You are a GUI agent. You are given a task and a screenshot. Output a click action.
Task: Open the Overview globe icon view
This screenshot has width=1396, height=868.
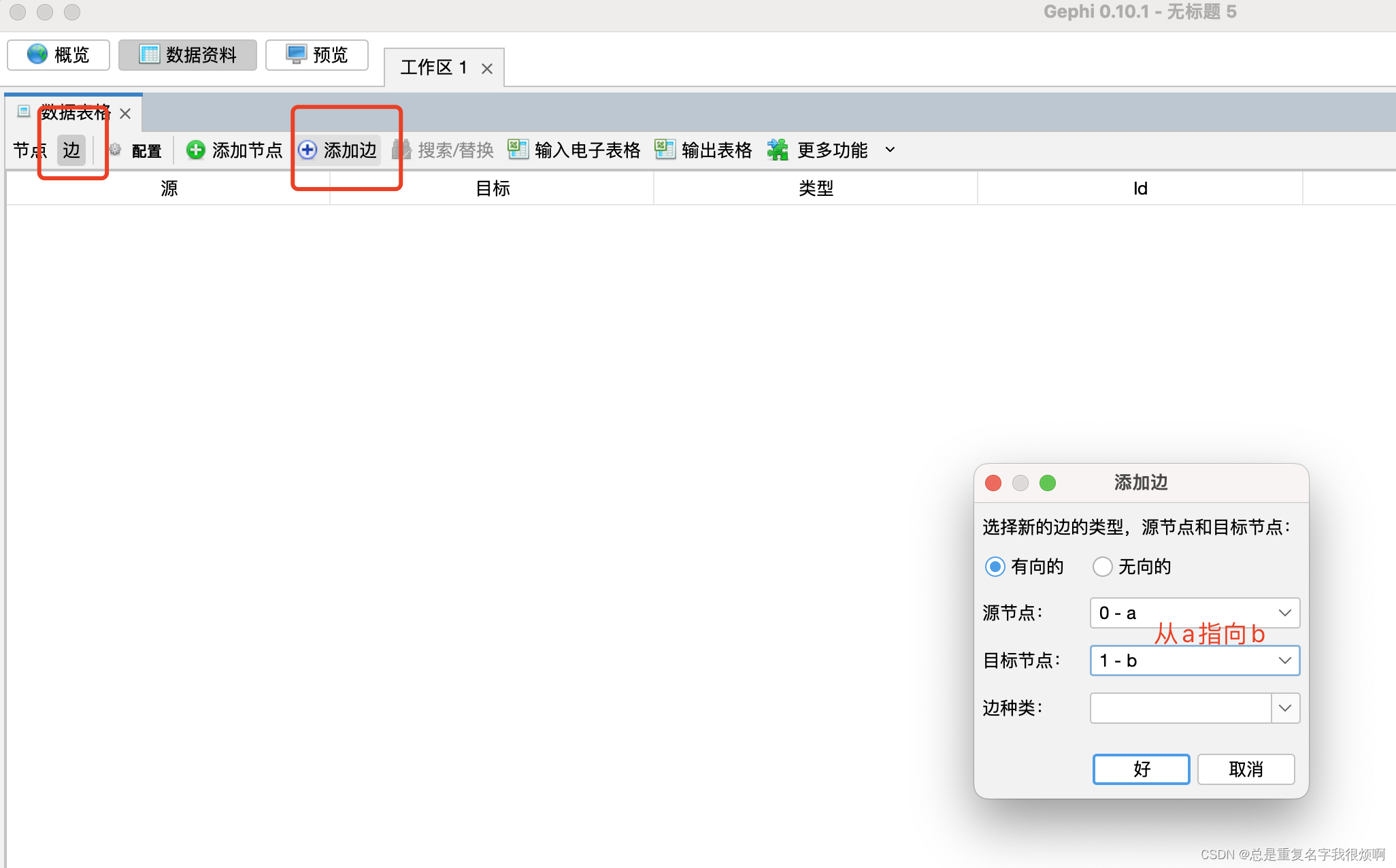[x=37, y=54]
